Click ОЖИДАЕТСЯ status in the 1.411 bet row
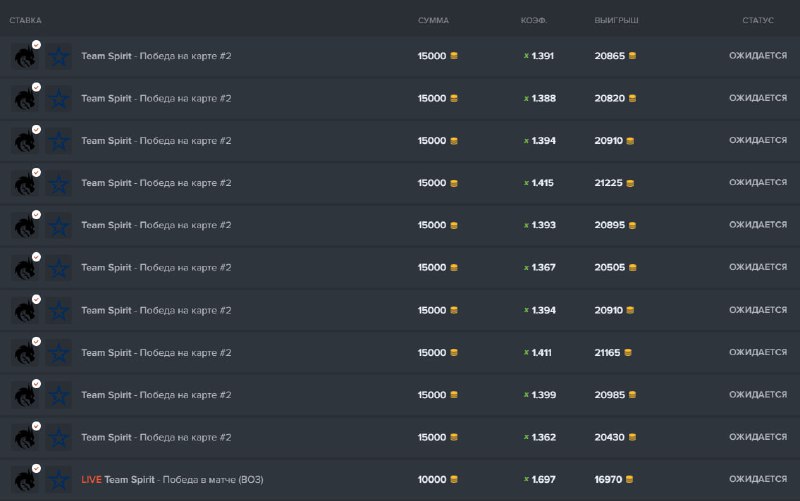800x501 pixels. tap(757, 353)
